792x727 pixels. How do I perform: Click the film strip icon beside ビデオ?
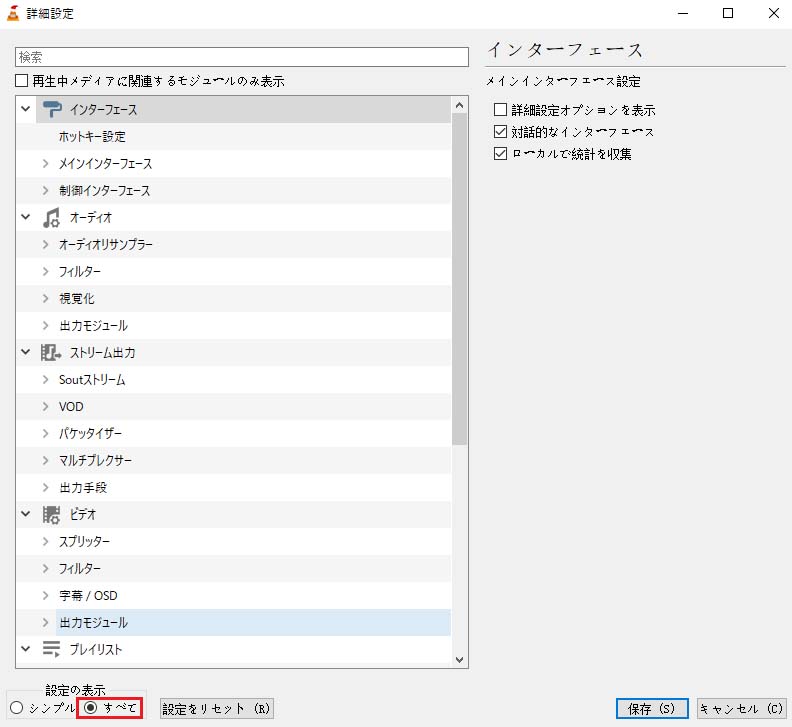tap(51, 514)
